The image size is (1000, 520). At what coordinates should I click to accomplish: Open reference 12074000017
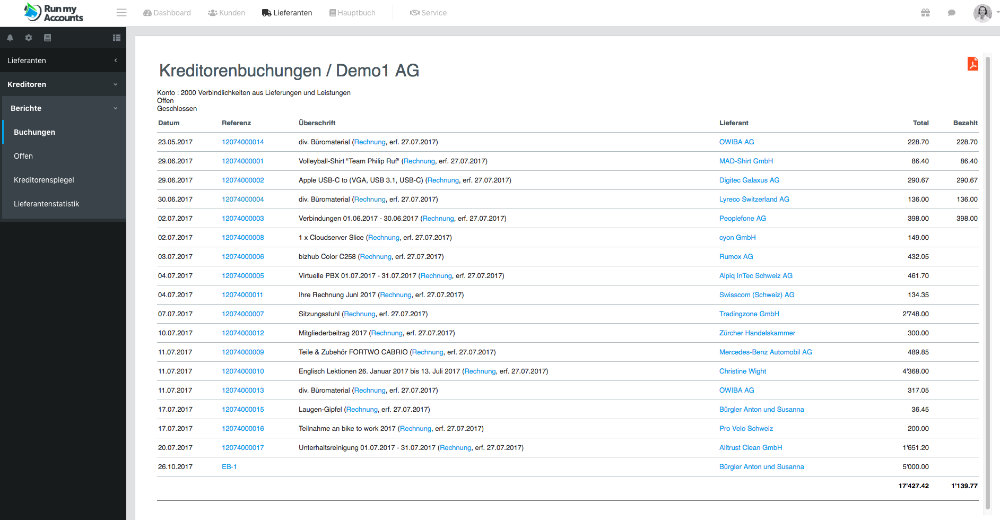pyautogui.click(x=242, y=448)
